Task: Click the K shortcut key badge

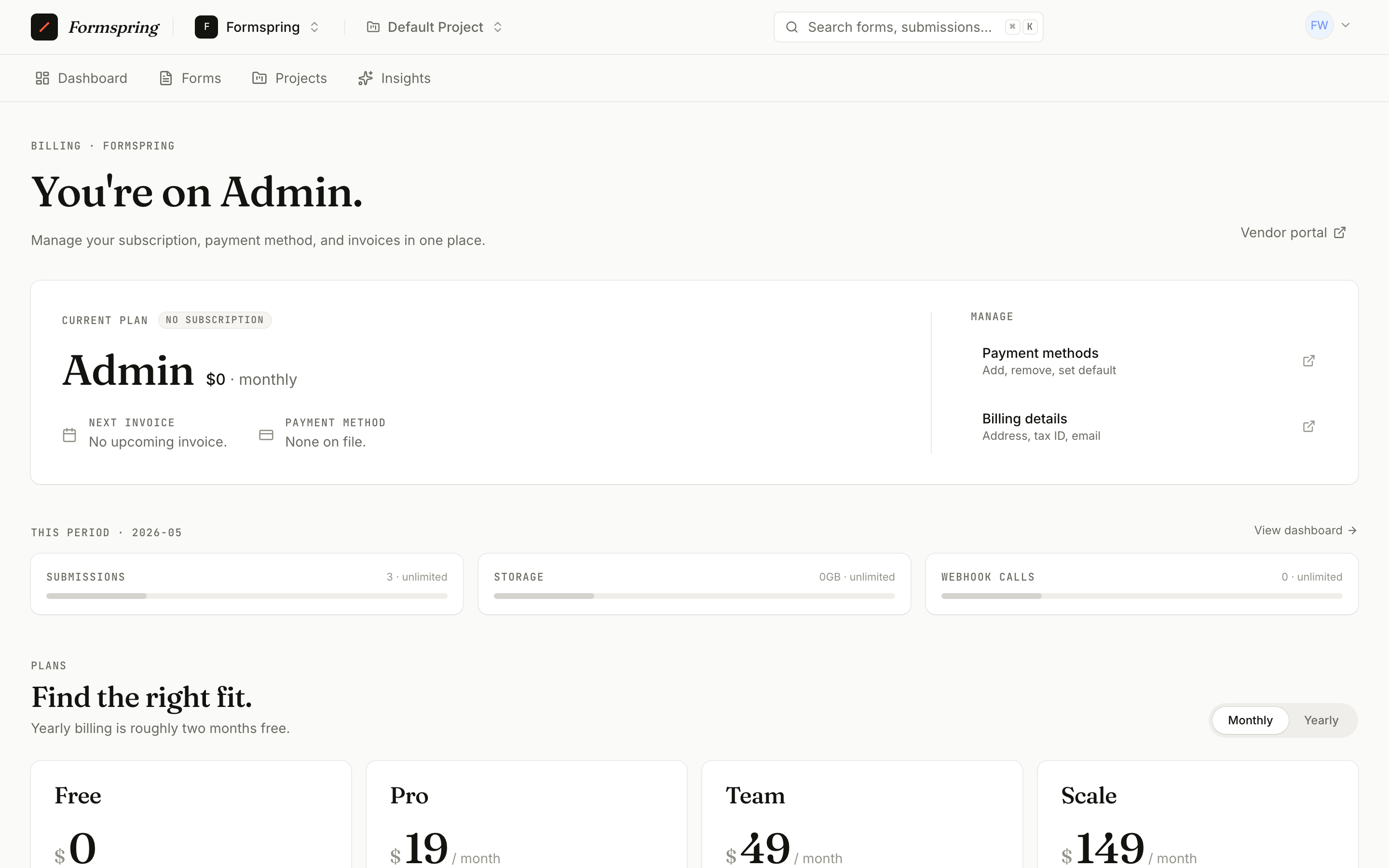Action: [x=1030, y=27]
